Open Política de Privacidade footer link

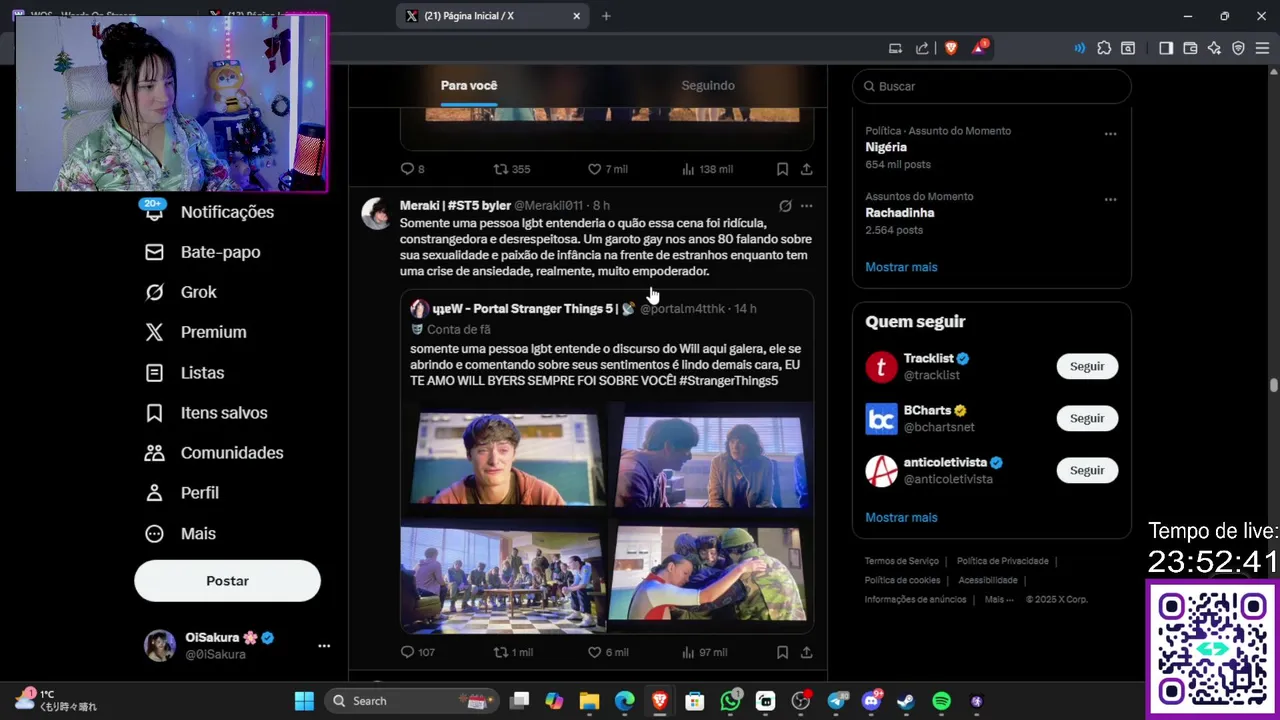(1002, 561)
